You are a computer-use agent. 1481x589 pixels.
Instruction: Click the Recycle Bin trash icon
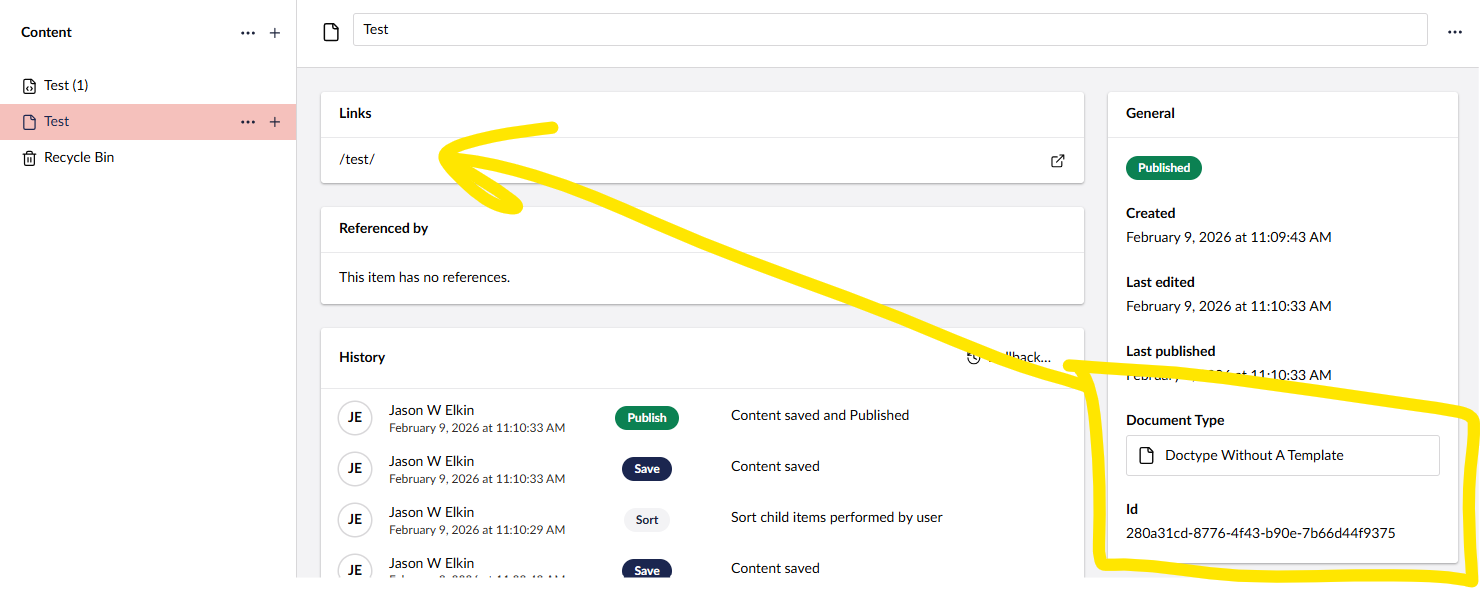[30, 158]
